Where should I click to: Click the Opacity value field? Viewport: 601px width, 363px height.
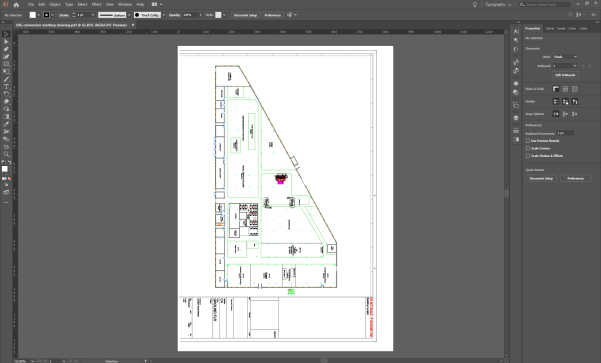[190, 15]
